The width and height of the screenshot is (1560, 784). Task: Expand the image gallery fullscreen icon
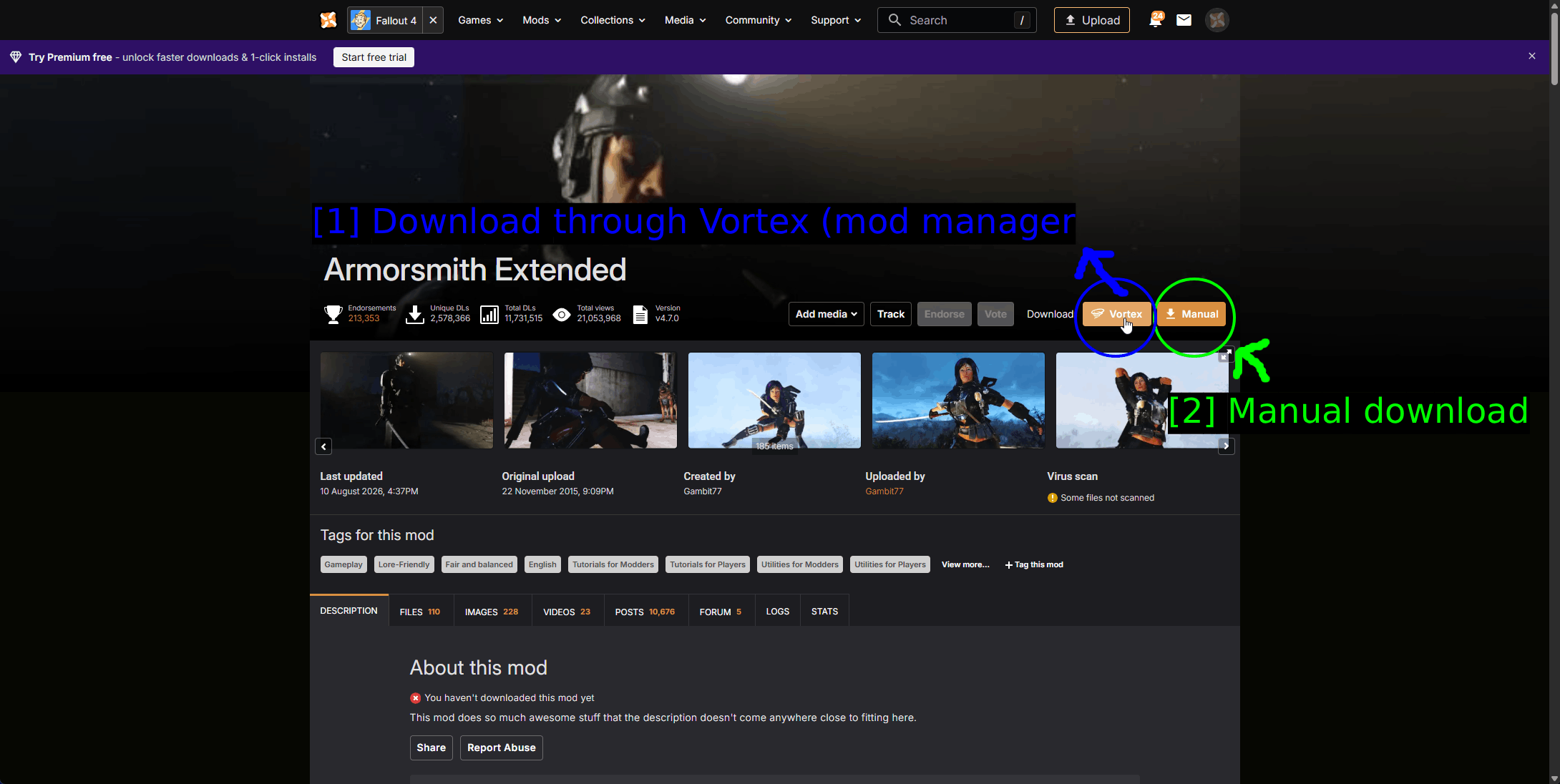(1227, 353)
